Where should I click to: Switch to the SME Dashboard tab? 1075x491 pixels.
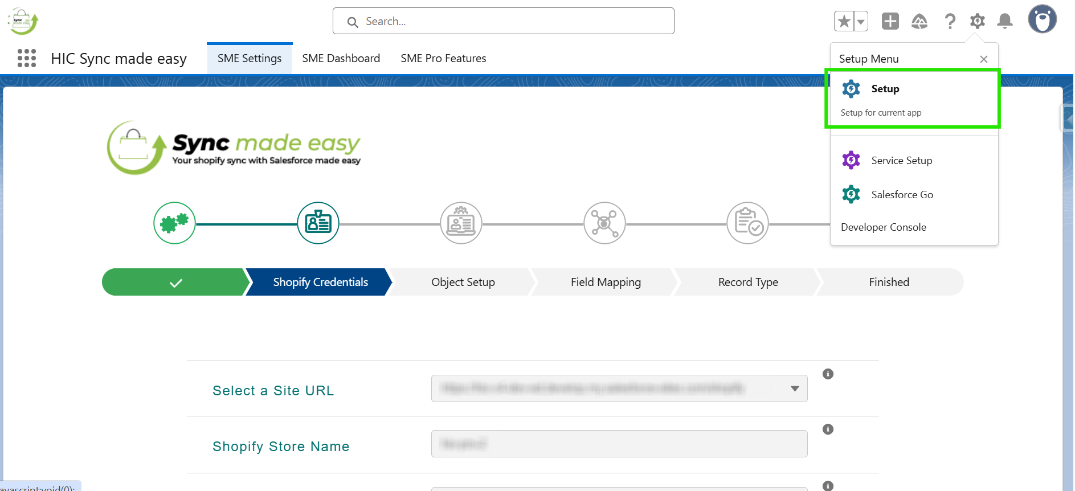tap(341, 58)
